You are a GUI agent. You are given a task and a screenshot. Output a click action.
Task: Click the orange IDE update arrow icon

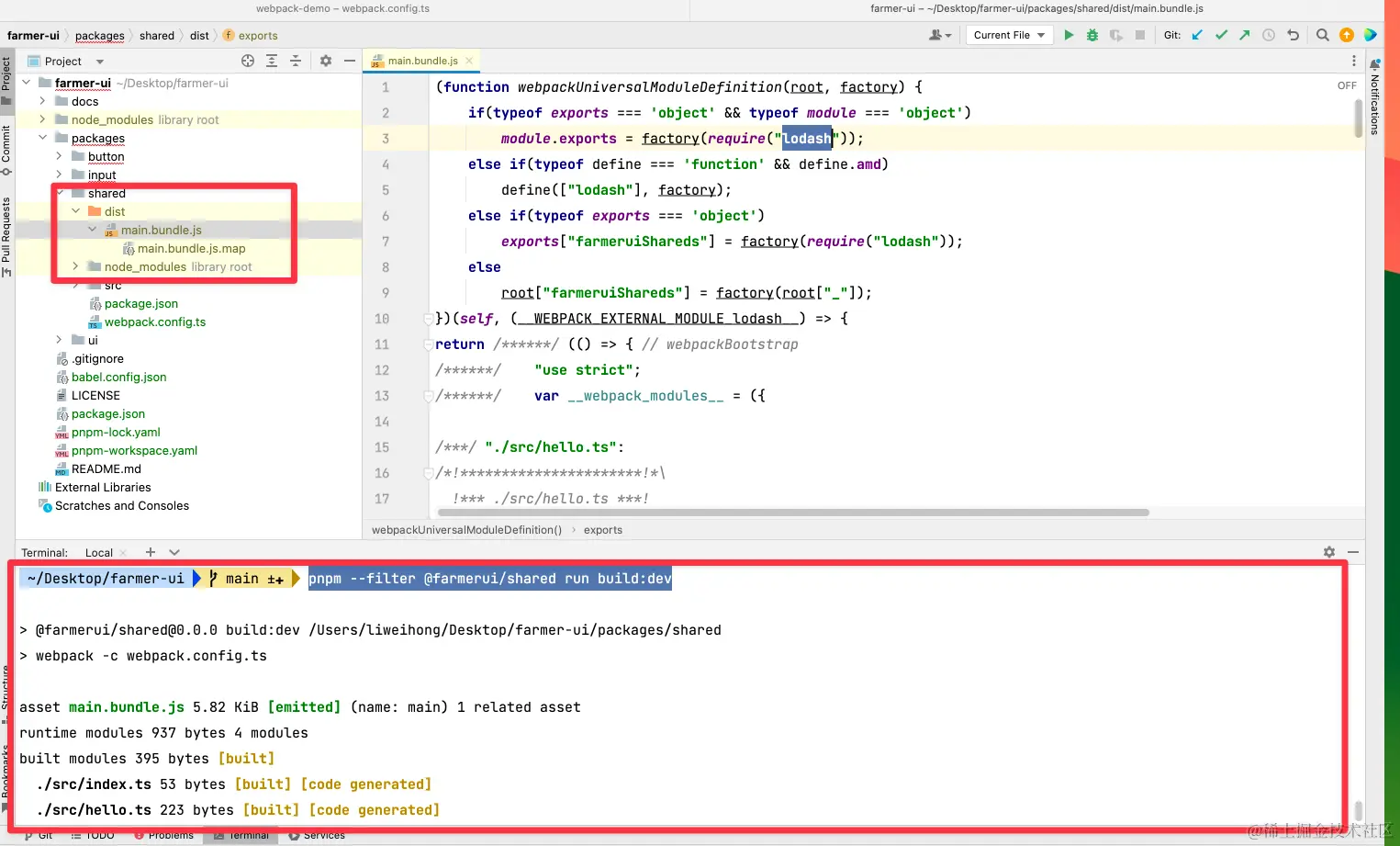click(1347, 35)
